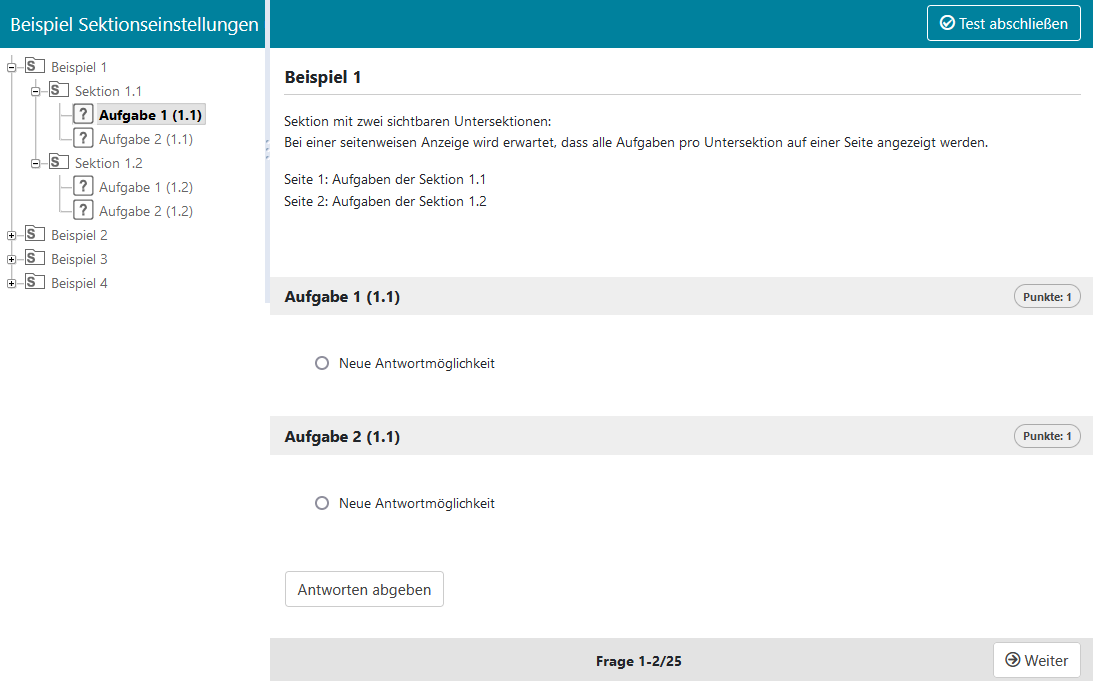Go to next page with Weiter
The height and width of the screenshot is (681, 1093).
pyautogui.click(x=1036, y=660)
